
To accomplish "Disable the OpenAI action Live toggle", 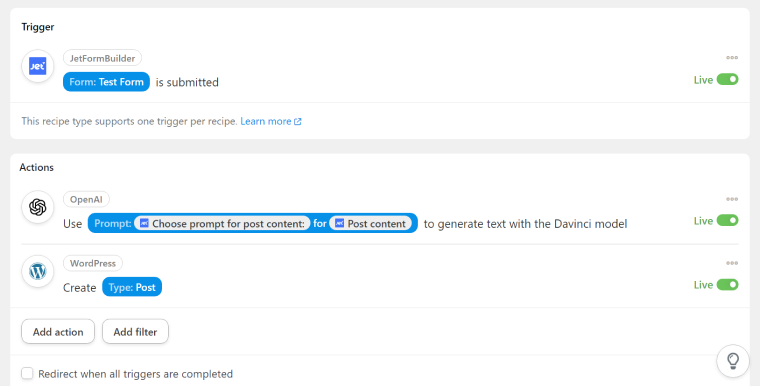I will click(x=728, y=221).
